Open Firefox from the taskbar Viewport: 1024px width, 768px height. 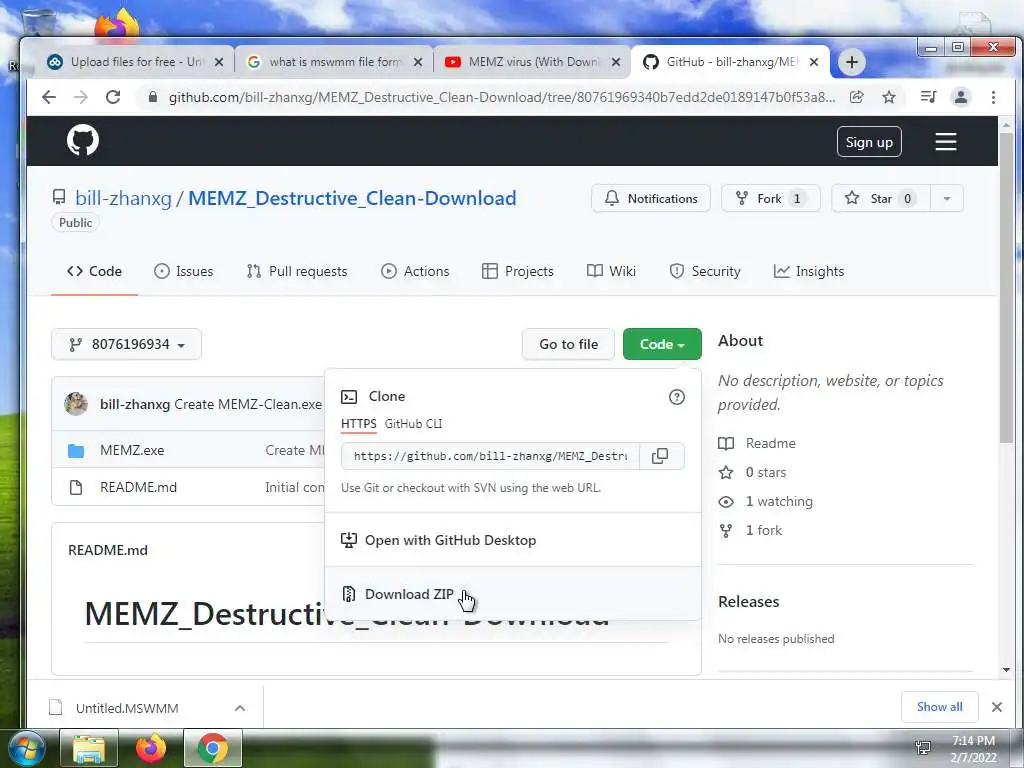click(x=151, y=748)
